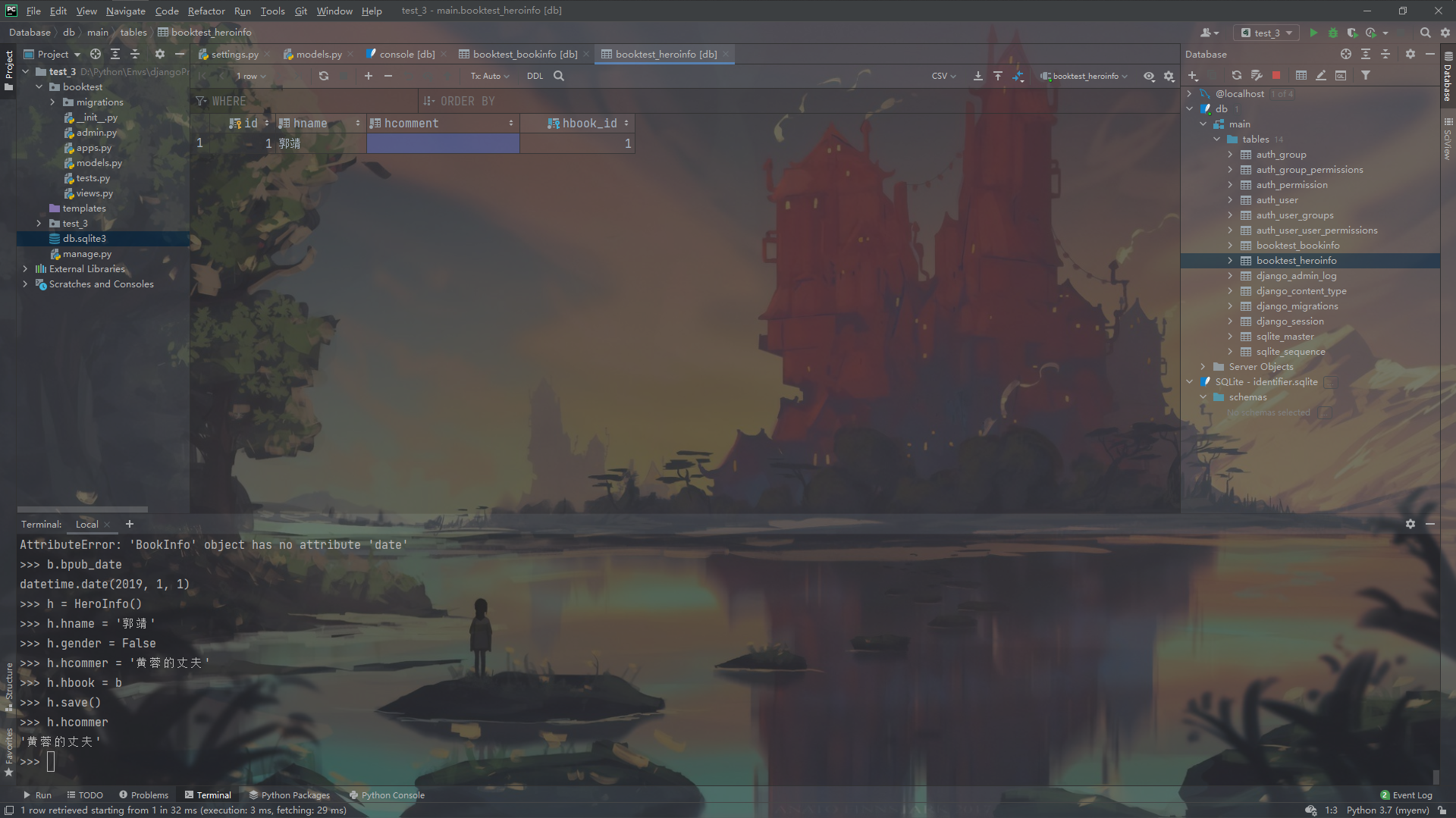Locate opened file in Project tree
Screen dimensions: 1456x818
96,55
